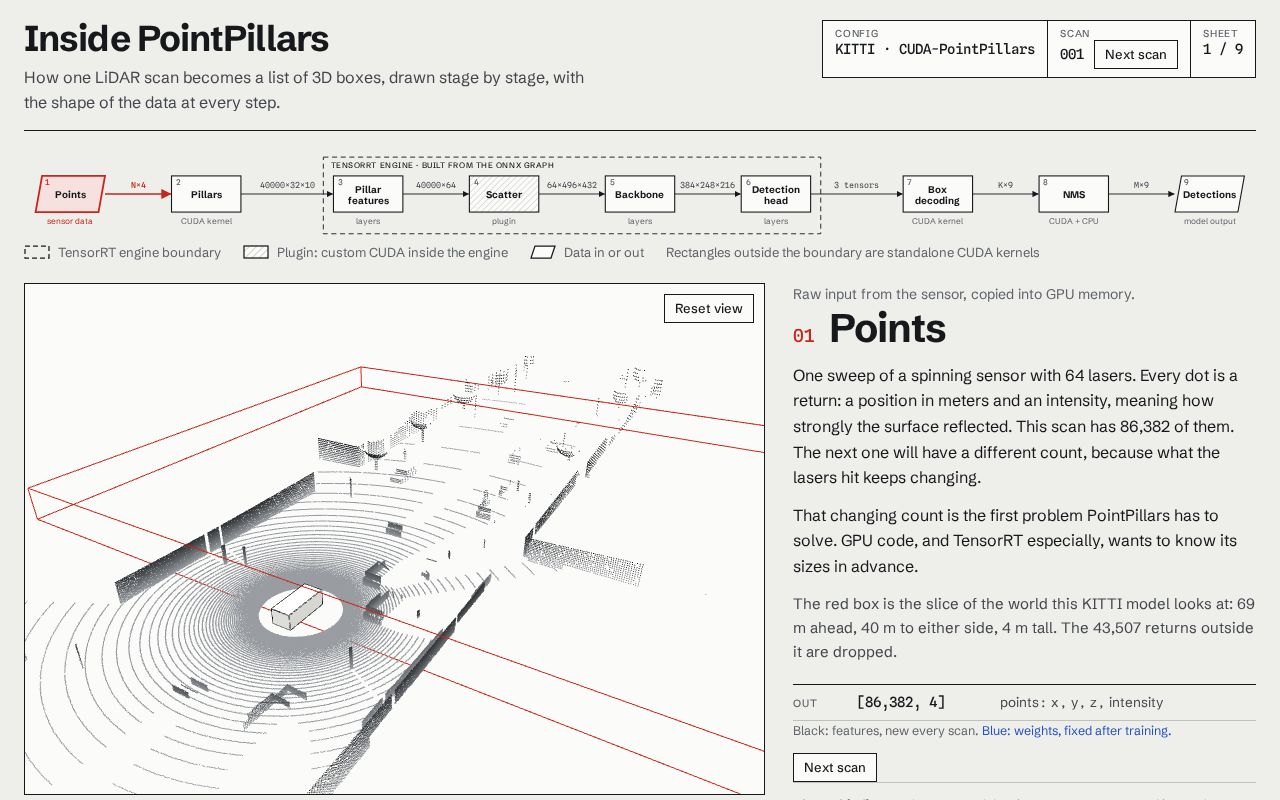Viewport: 1280px width, 800px height.
Task: Click the '3 tensors' edge label
Action: [x=856, y=185]
